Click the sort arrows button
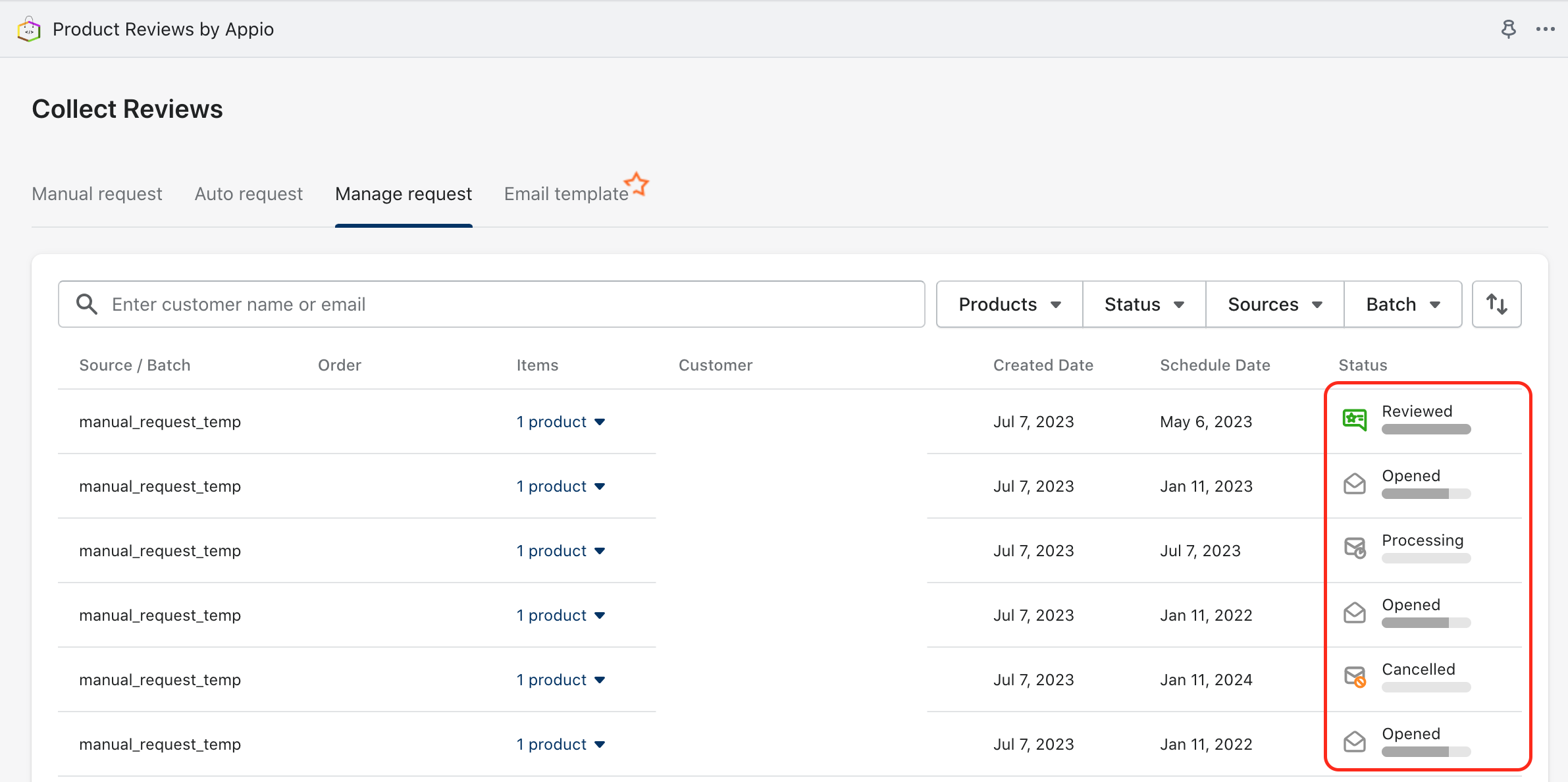The image size is (1568, 782). click(x=1496, y=304)
